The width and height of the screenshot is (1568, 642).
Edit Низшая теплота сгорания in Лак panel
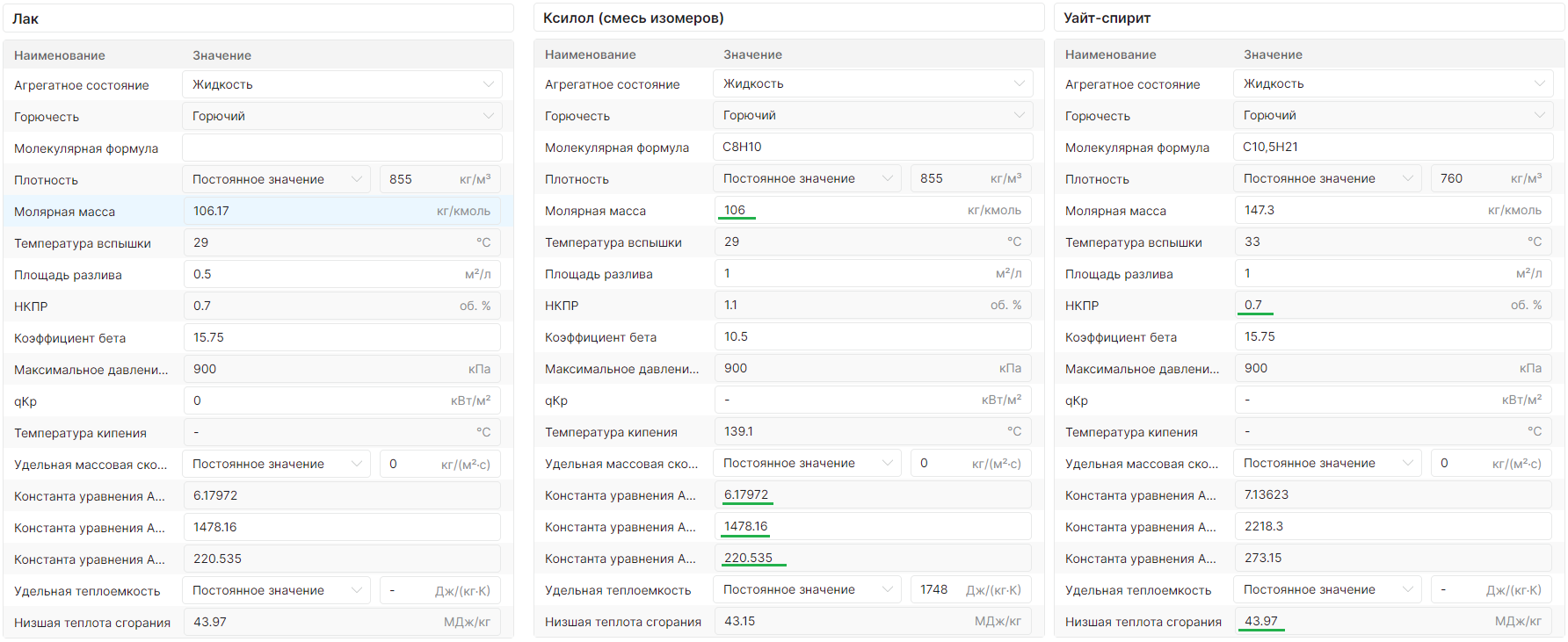[342, 622]
